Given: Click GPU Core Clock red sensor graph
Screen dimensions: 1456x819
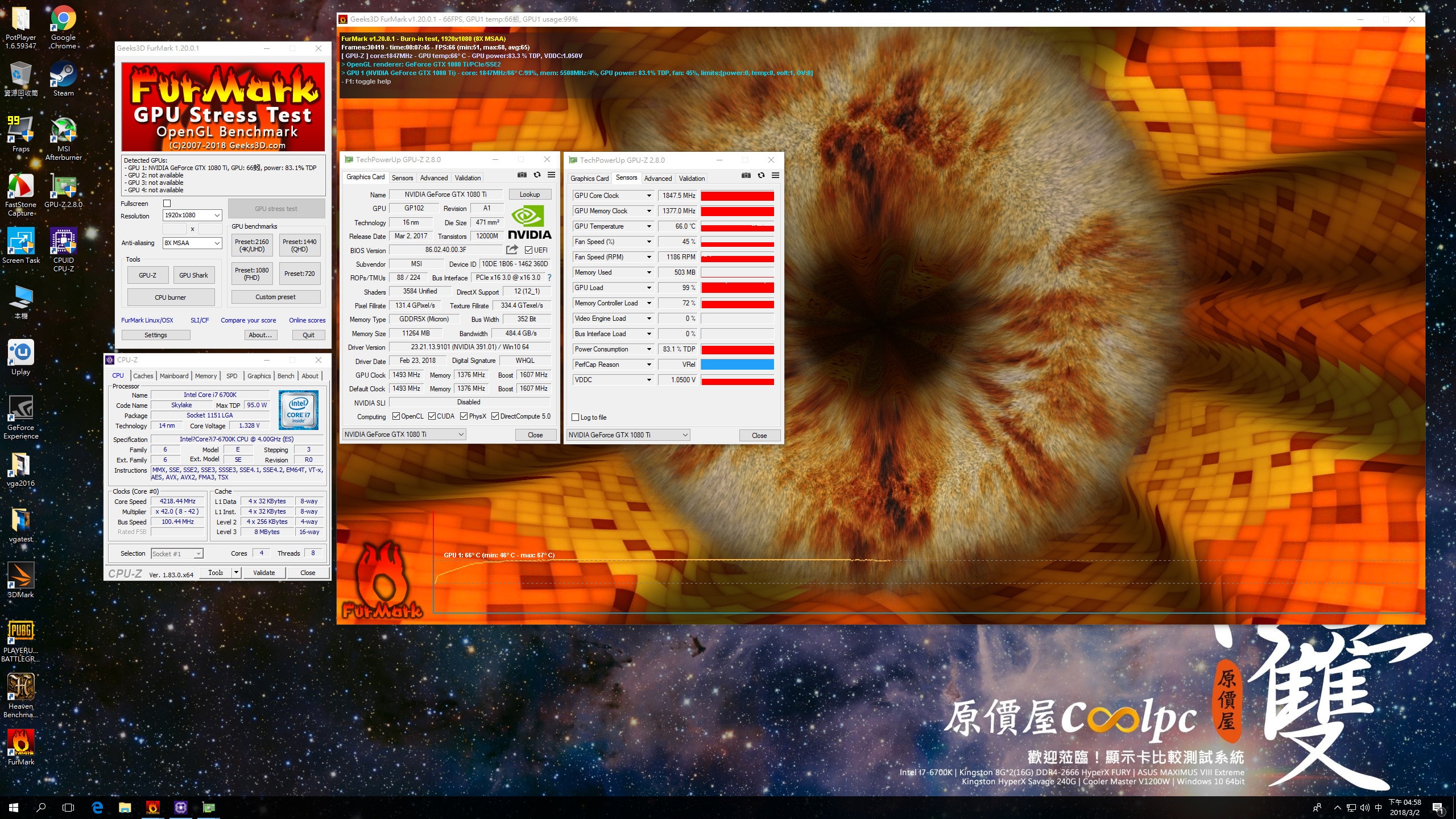Looking at the screenshot, I should point(737,196).
